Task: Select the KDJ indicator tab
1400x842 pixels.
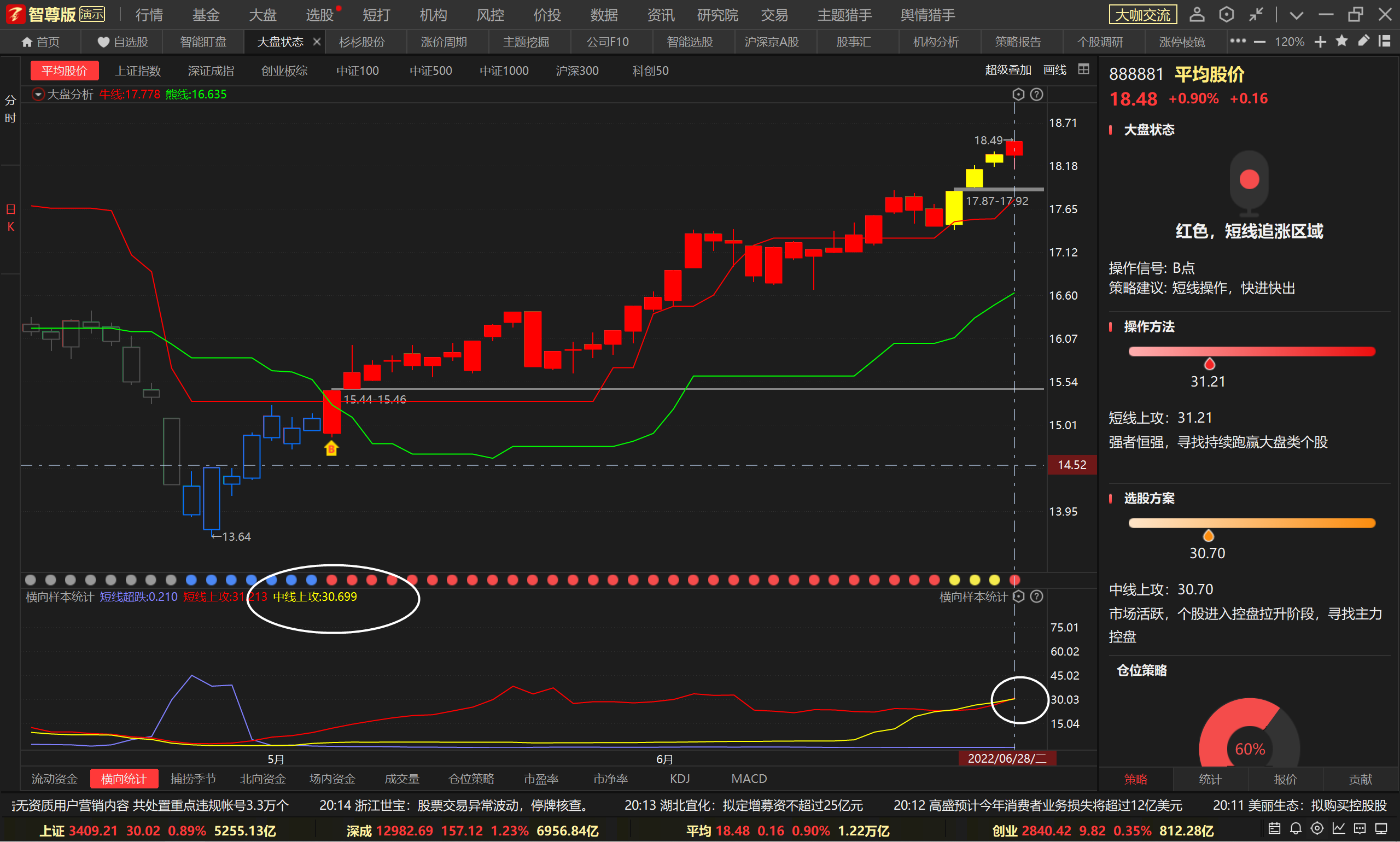Action: (679, 779)
